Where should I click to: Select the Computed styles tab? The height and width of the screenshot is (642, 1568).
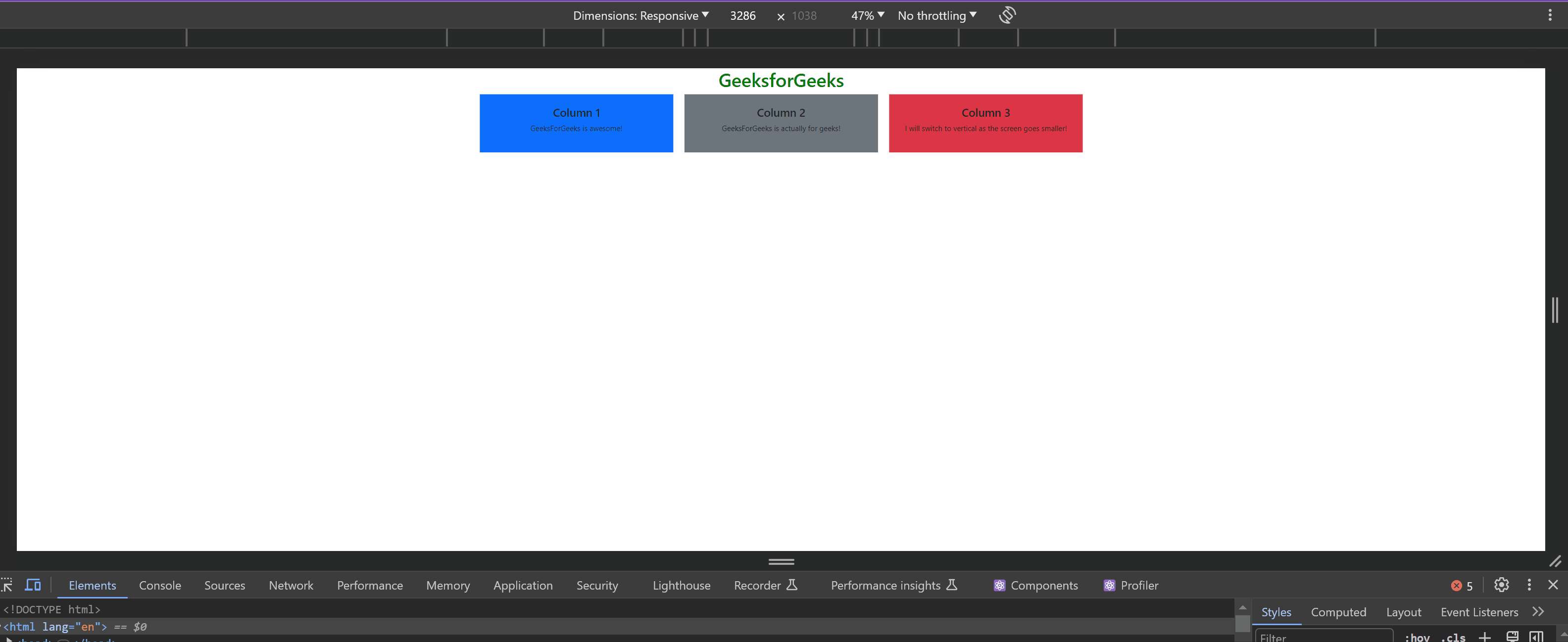coord(1339,611)
